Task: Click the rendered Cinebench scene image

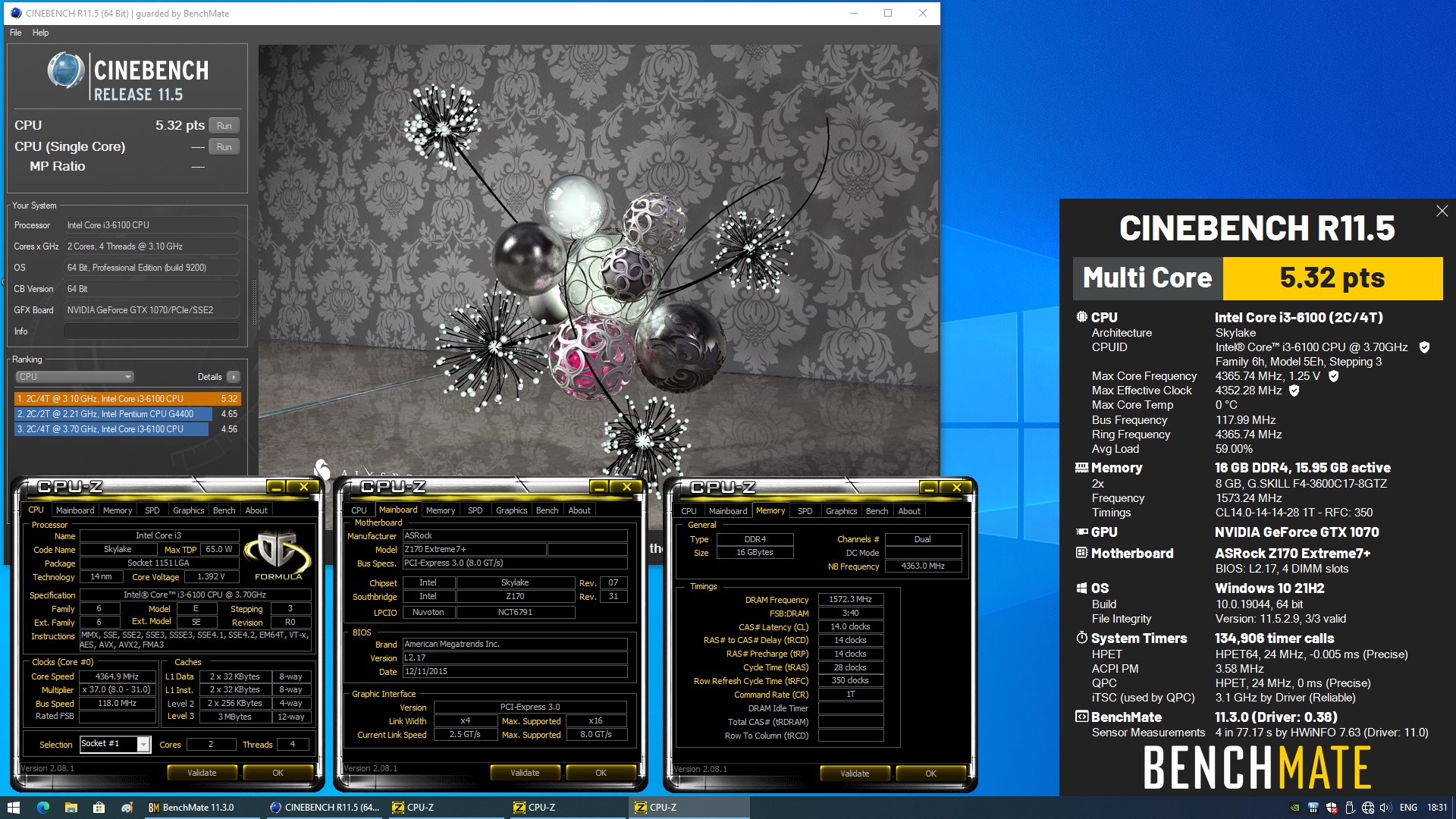Action: [597, 260]
